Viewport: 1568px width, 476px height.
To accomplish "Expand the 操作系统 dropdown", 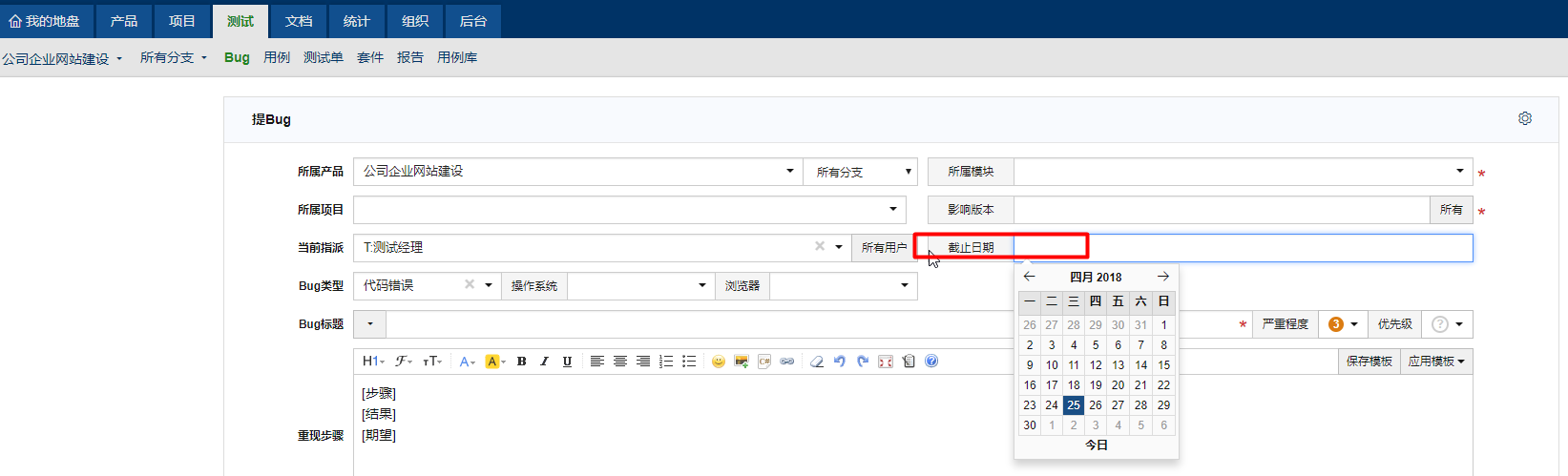I will 702,285.
